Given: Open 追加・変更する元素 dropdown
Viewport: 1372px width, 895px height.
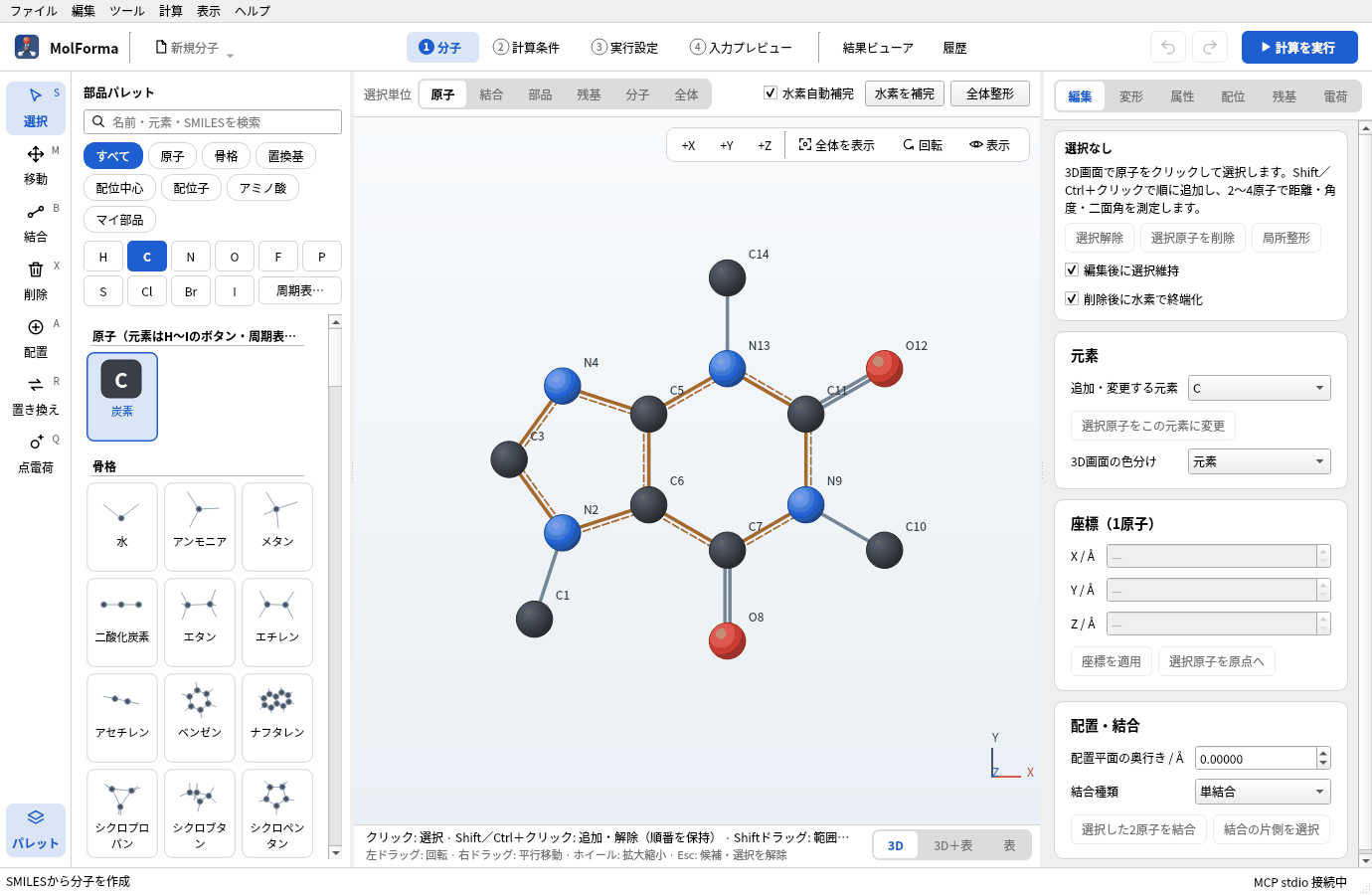Looking at the screenshot, I should [x=1259, y=388].
